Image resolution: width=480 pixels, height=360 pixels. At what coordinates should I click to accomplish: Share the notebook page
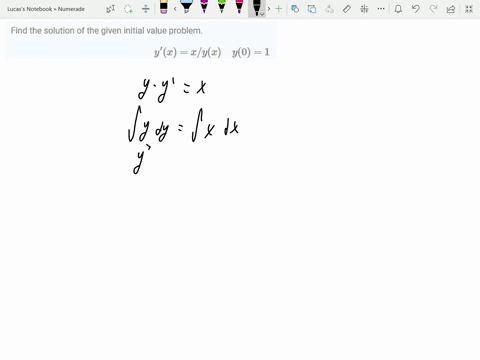tap(451, 9)
